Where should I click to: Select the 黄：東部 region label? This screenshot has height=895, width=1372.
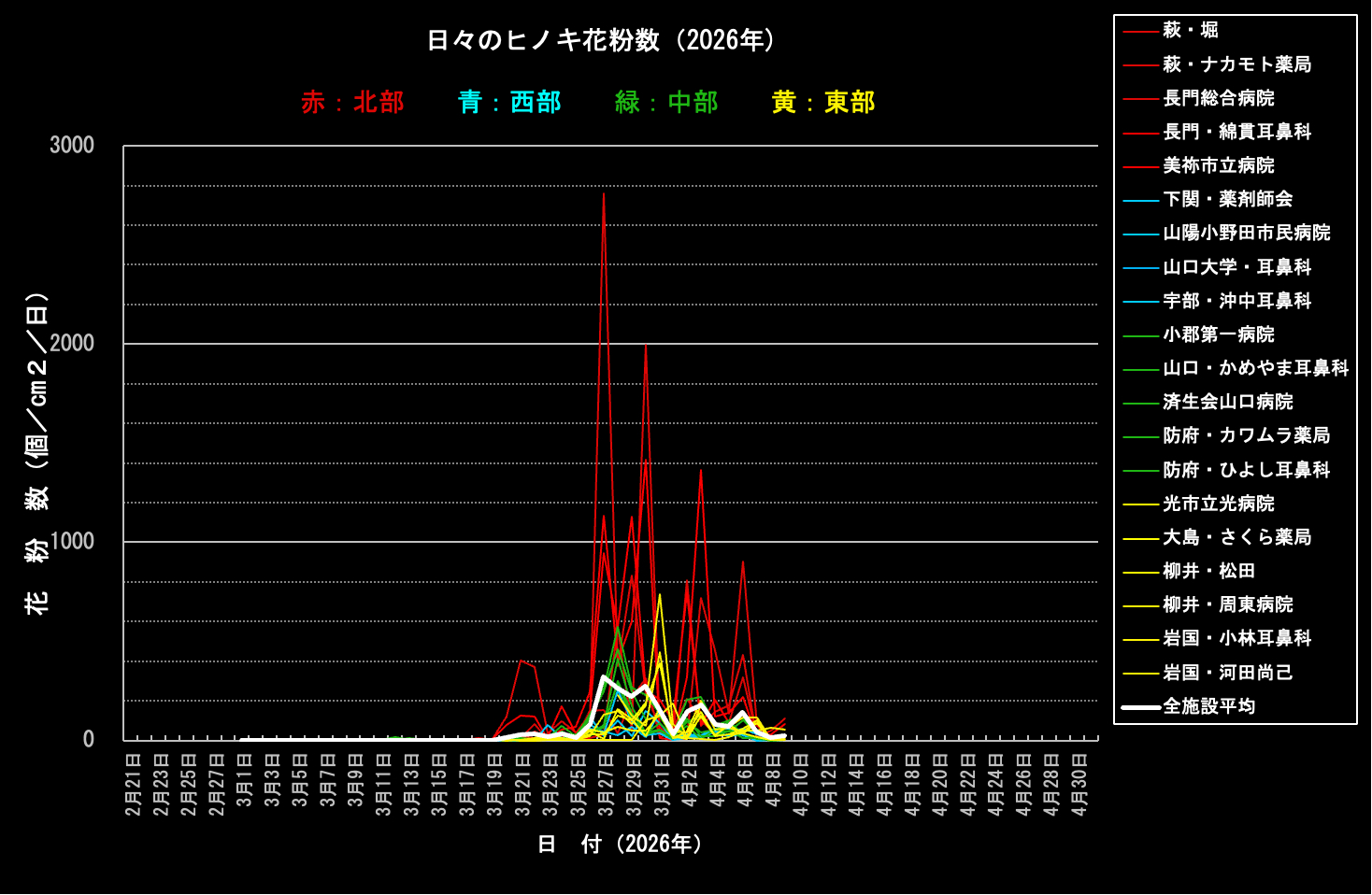point(823,103)
